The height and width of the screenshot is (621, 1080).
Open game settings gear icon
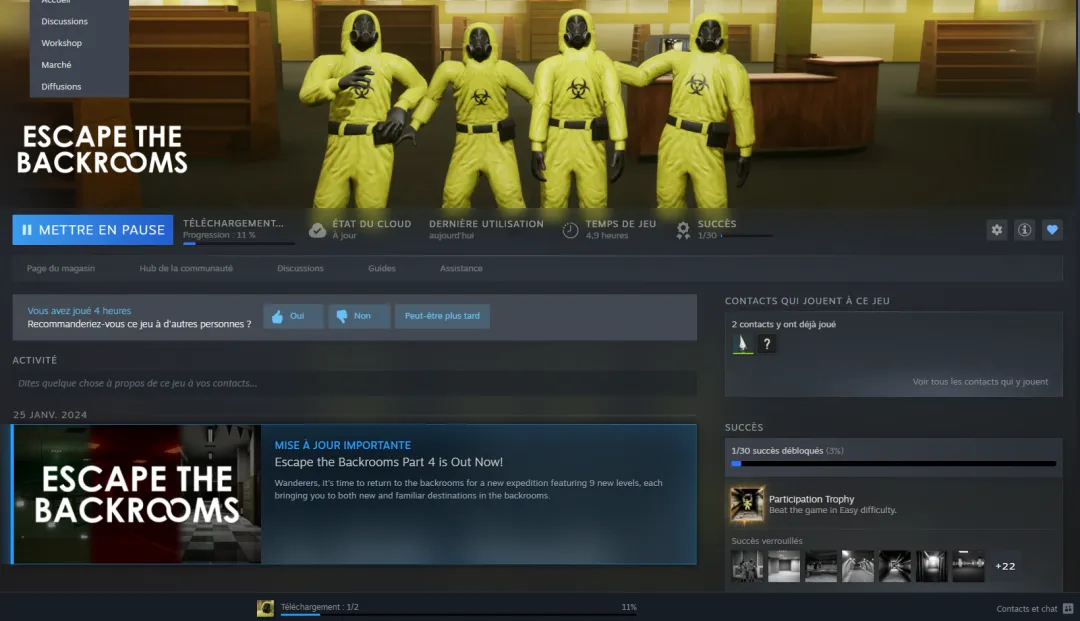coord(996,230)
